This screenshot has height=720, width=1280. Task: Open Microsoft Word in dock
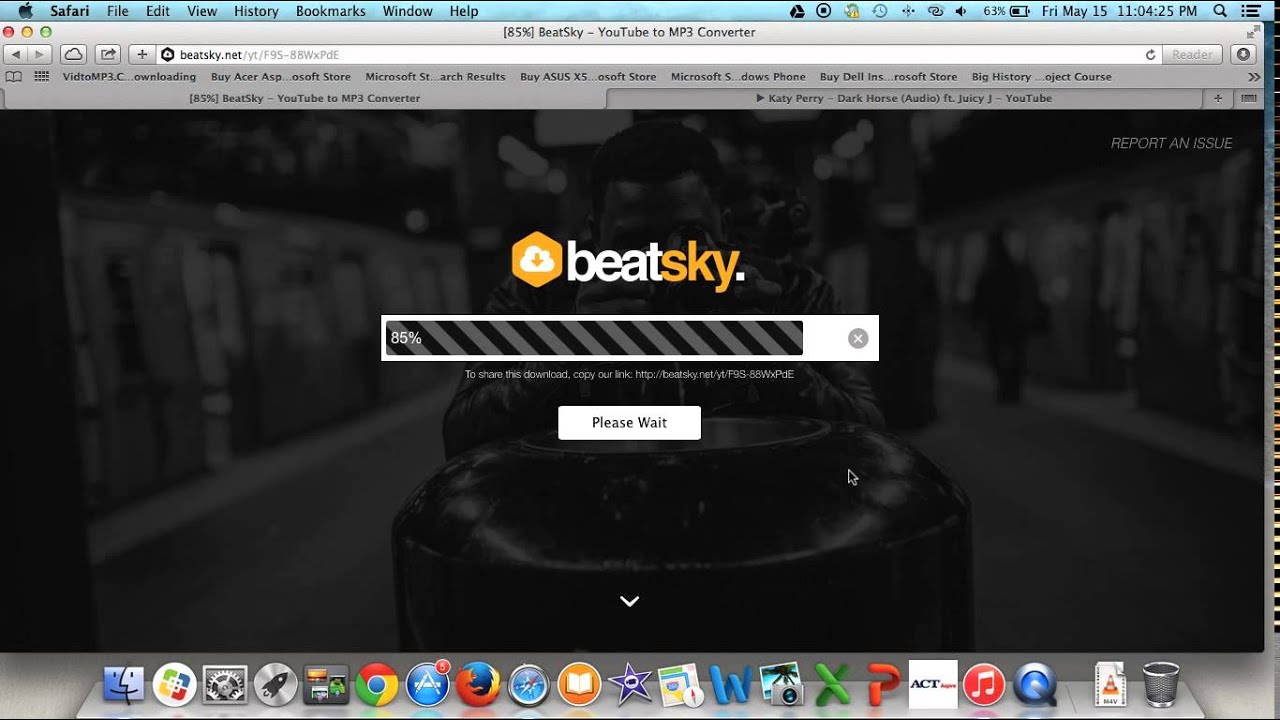731,685
